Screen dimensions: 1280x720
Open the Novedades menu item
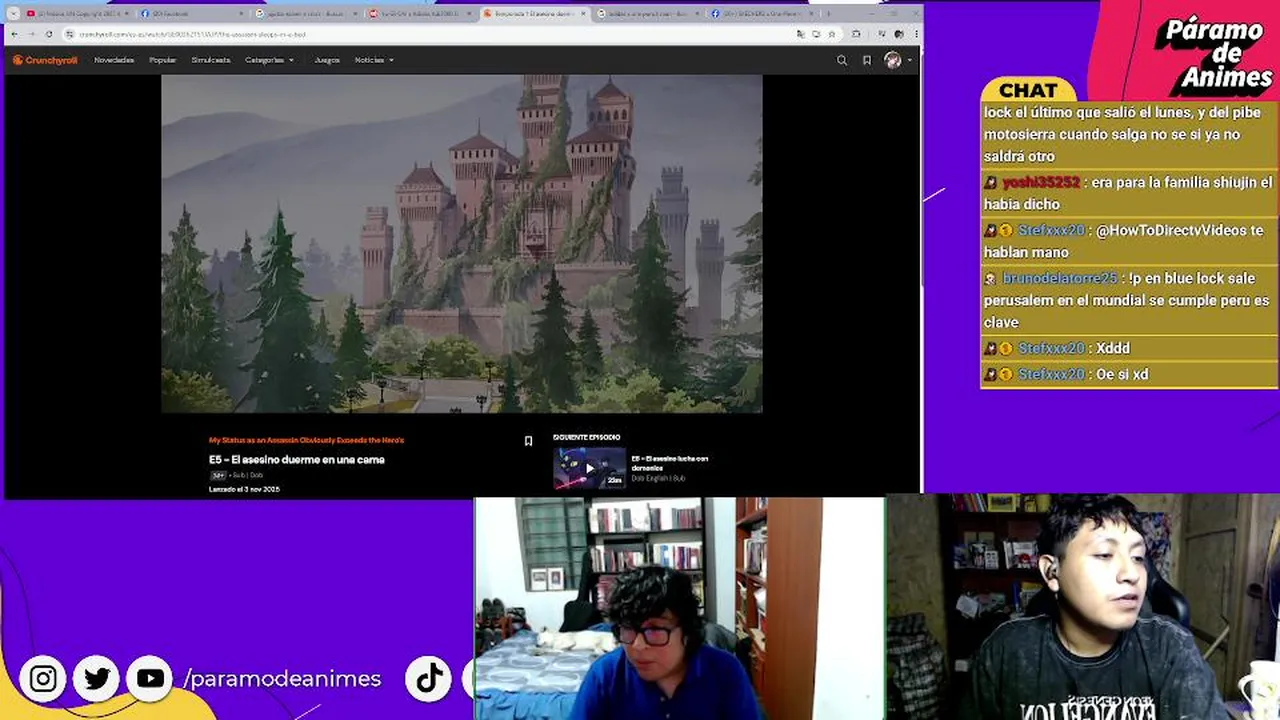tap(114, 60)
